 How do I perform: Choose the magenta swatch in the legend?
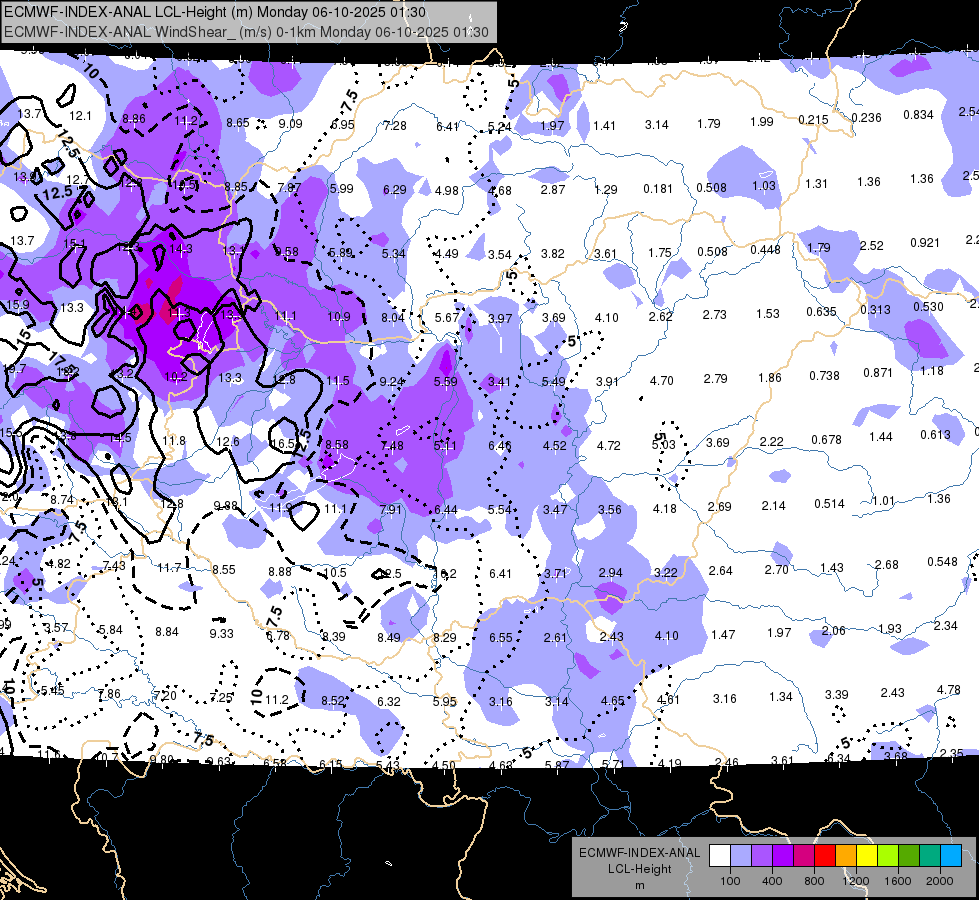pos(804,856)
